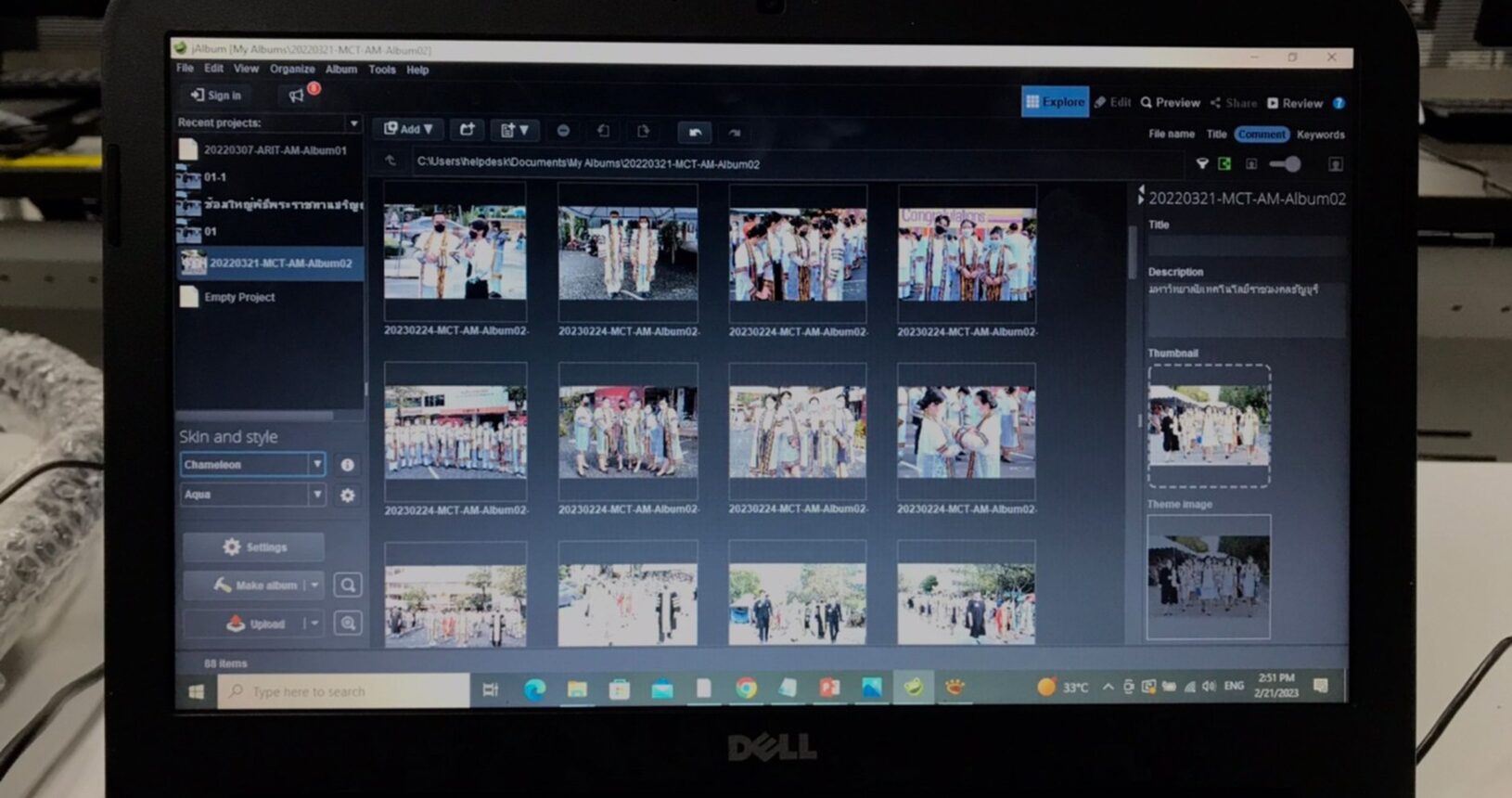1512x798 pixels.
Task: Open the Photos app in taskbar
Action: pos(871,688)
